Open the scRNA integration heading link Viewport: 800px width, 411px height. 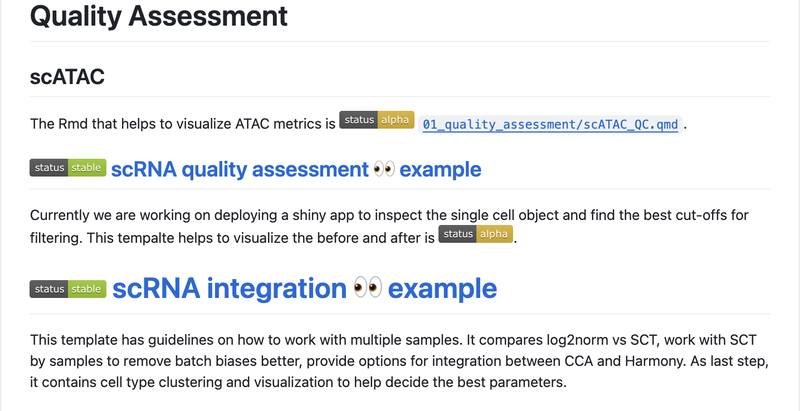(229, 288)
